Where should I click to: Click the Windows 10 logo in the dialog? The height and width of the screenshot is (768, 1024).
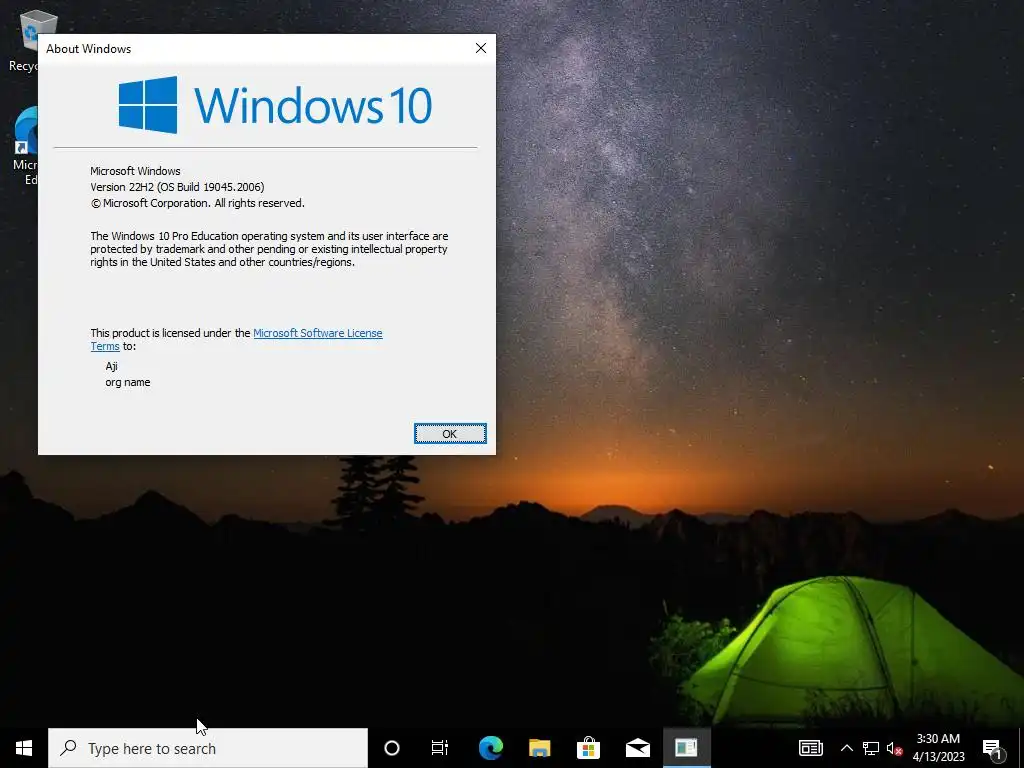(275, 105)
